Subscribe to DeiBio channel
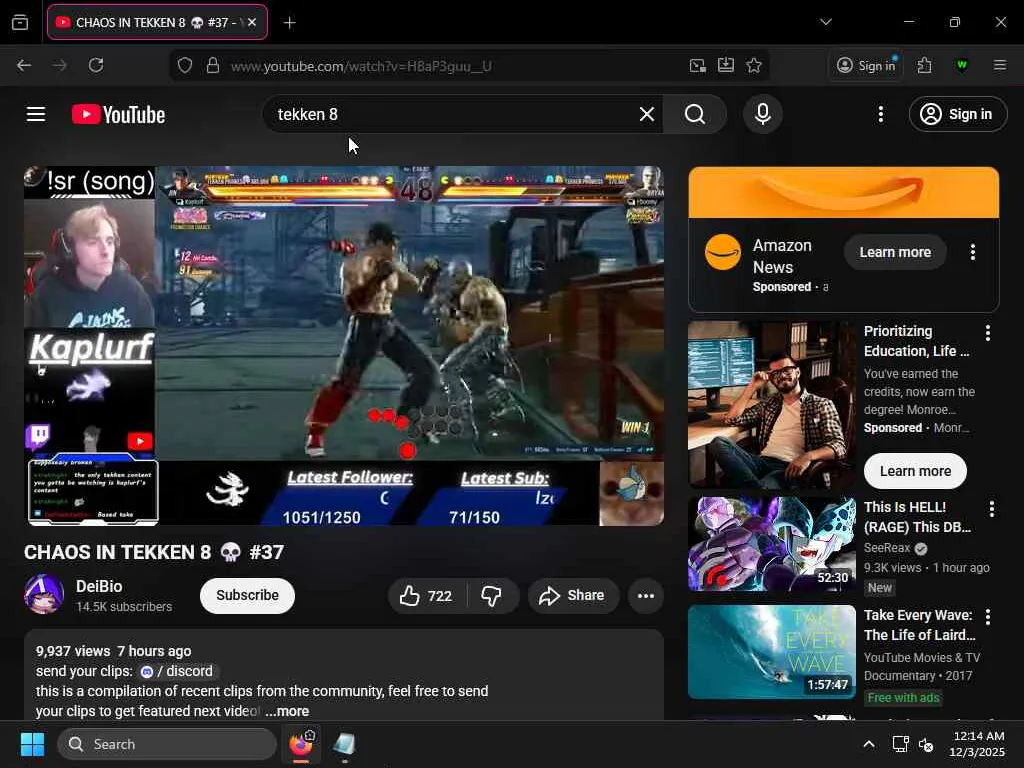Screen dimensions: 1024x768 [248, 596]
